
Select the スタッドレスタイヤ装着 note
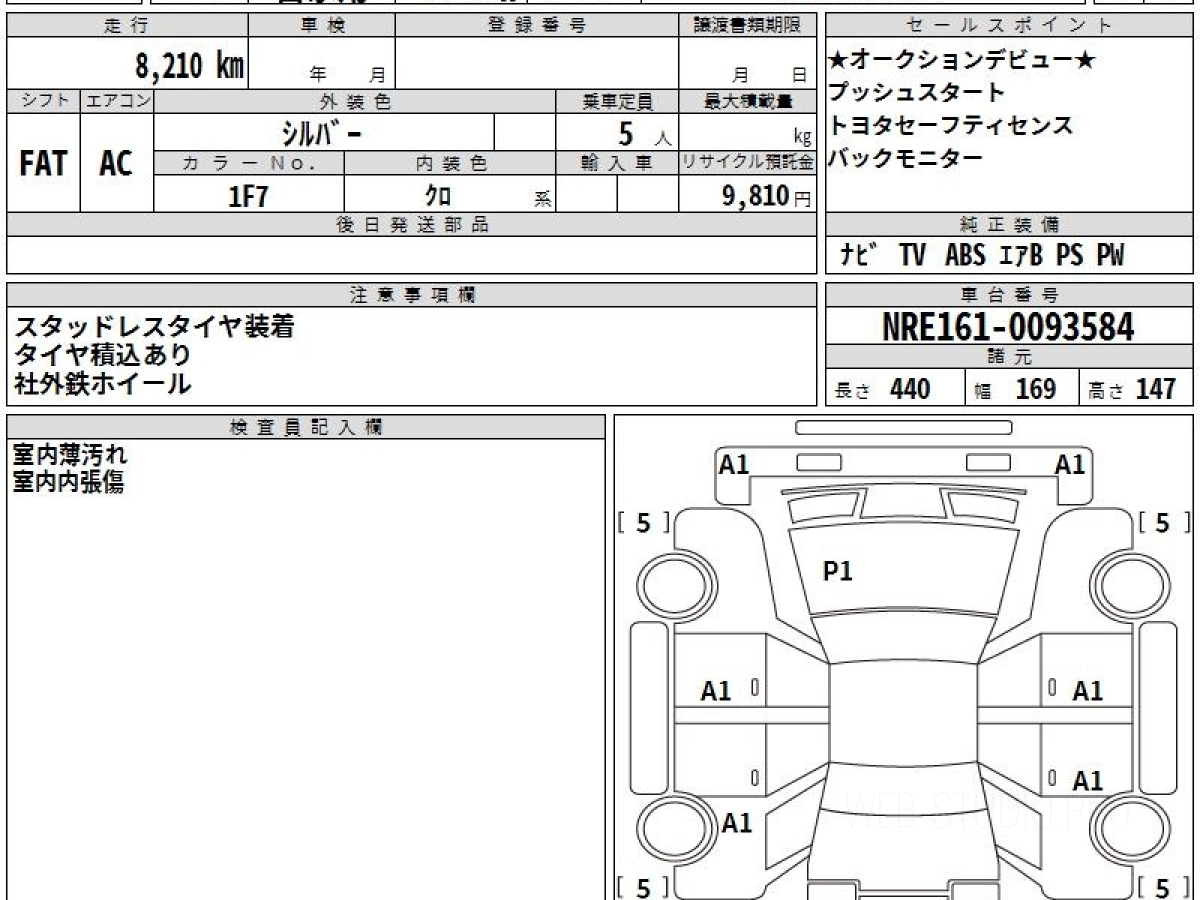click(x=154, y=327)
